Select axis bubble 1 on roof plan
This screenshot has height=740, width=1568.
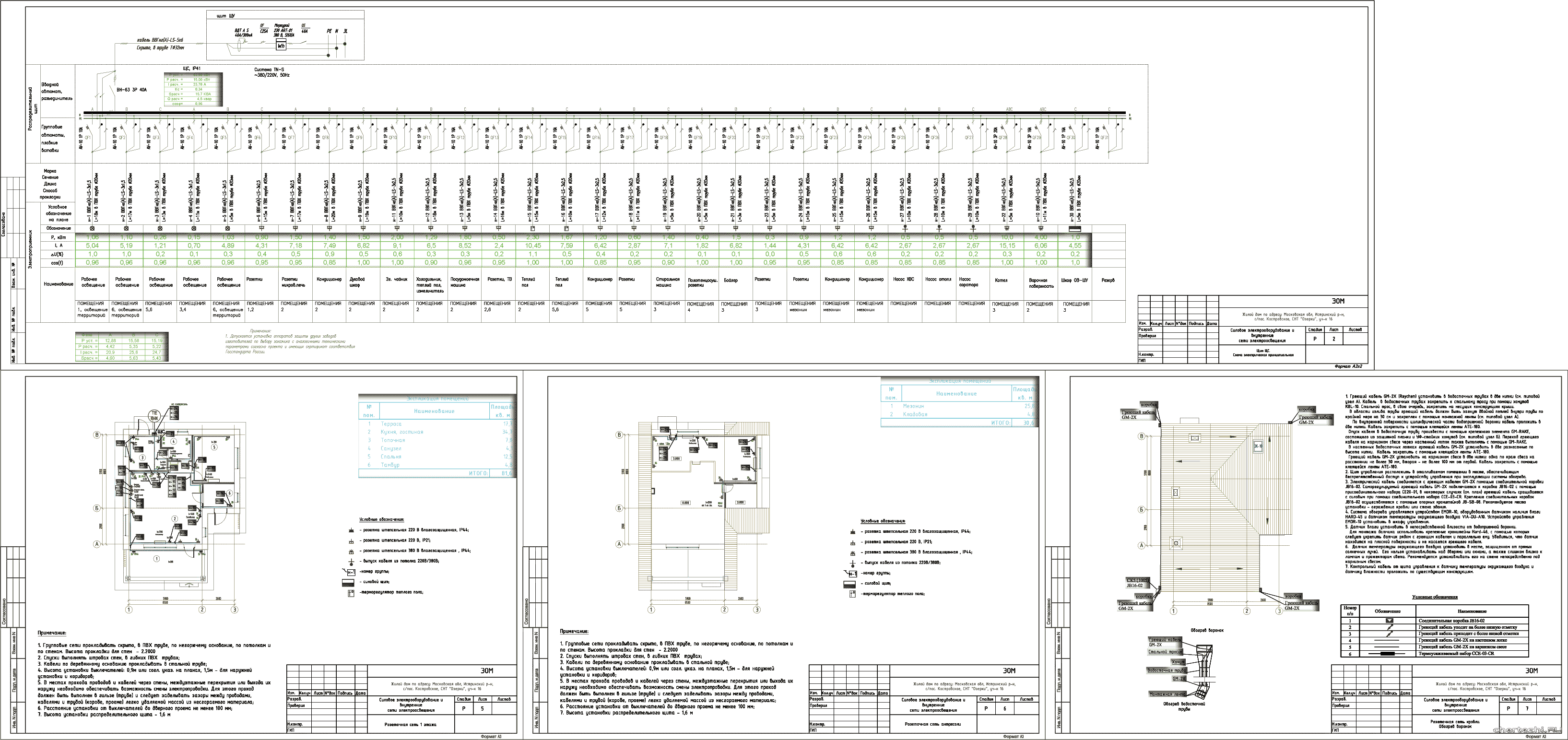click(1173, 611)
